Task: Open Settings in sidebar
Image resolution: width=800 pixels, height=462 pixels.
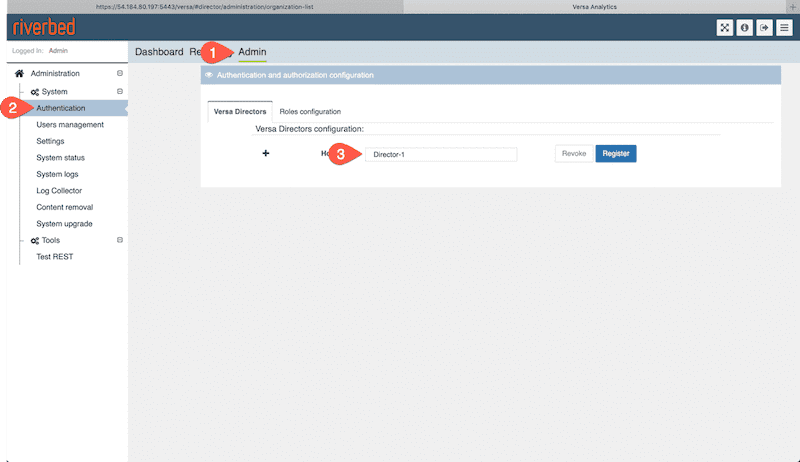Action: click(x=51, y=141)
